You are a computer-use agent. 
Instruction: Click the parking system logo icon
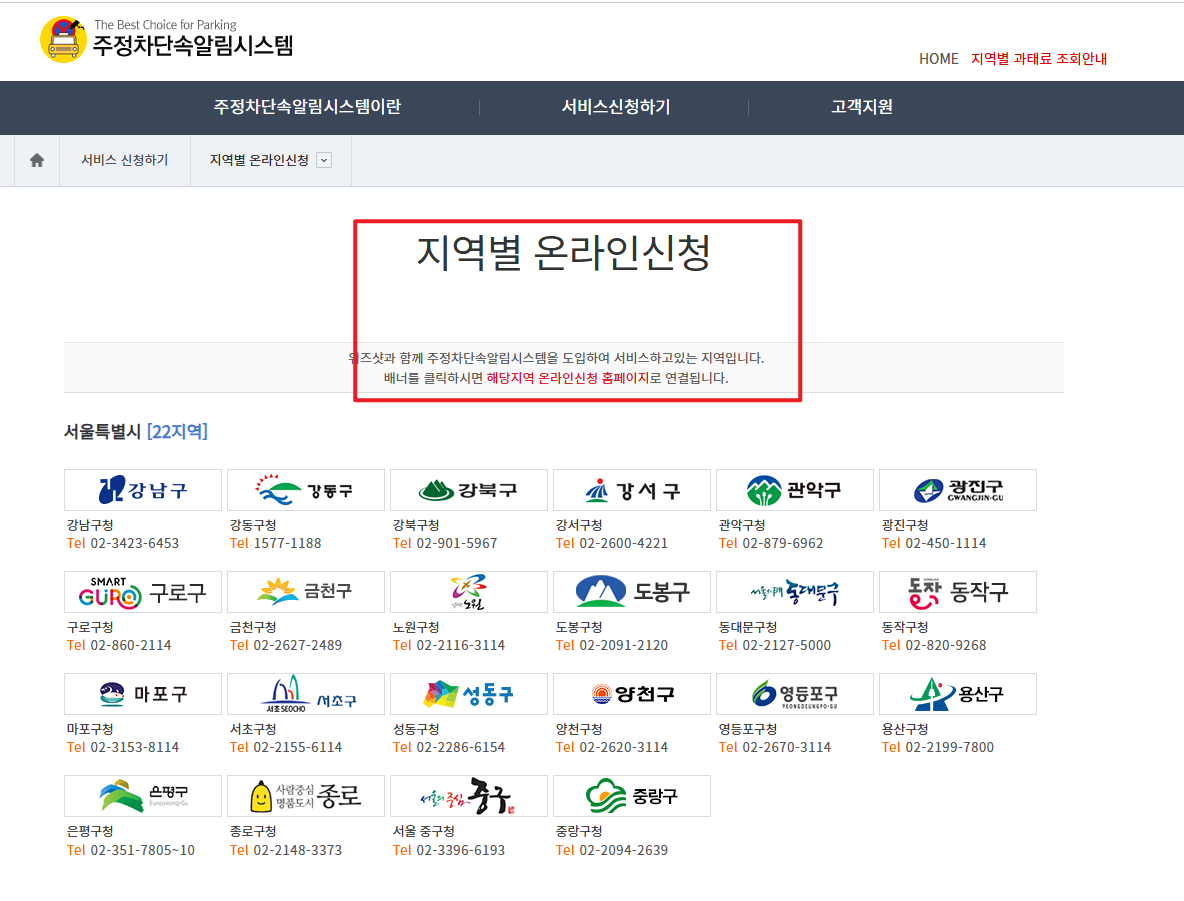tap(63, 40)
